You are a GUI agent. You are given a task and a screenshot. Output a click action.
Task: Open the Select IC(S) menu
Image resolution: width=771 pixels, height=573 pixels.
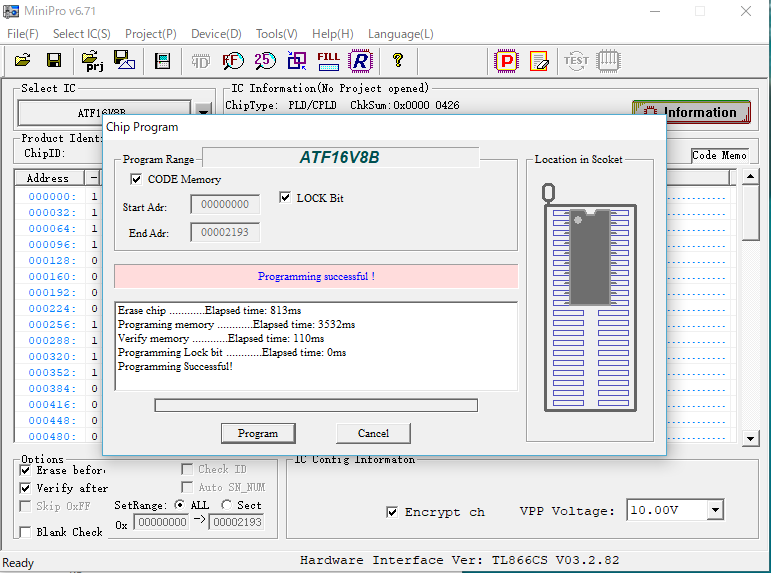pyautogui.click(x=82, y=34)
